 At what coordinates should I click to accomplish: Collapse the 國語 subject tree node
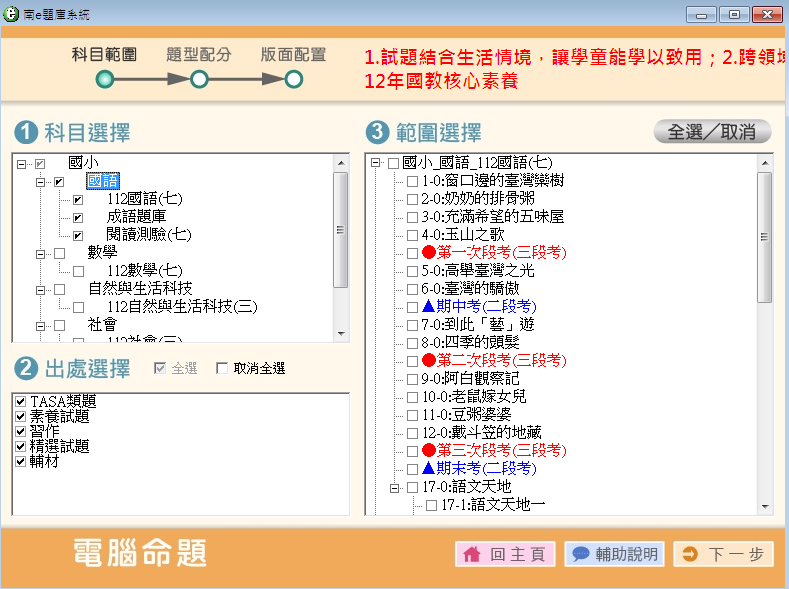[x=41, y=182]
